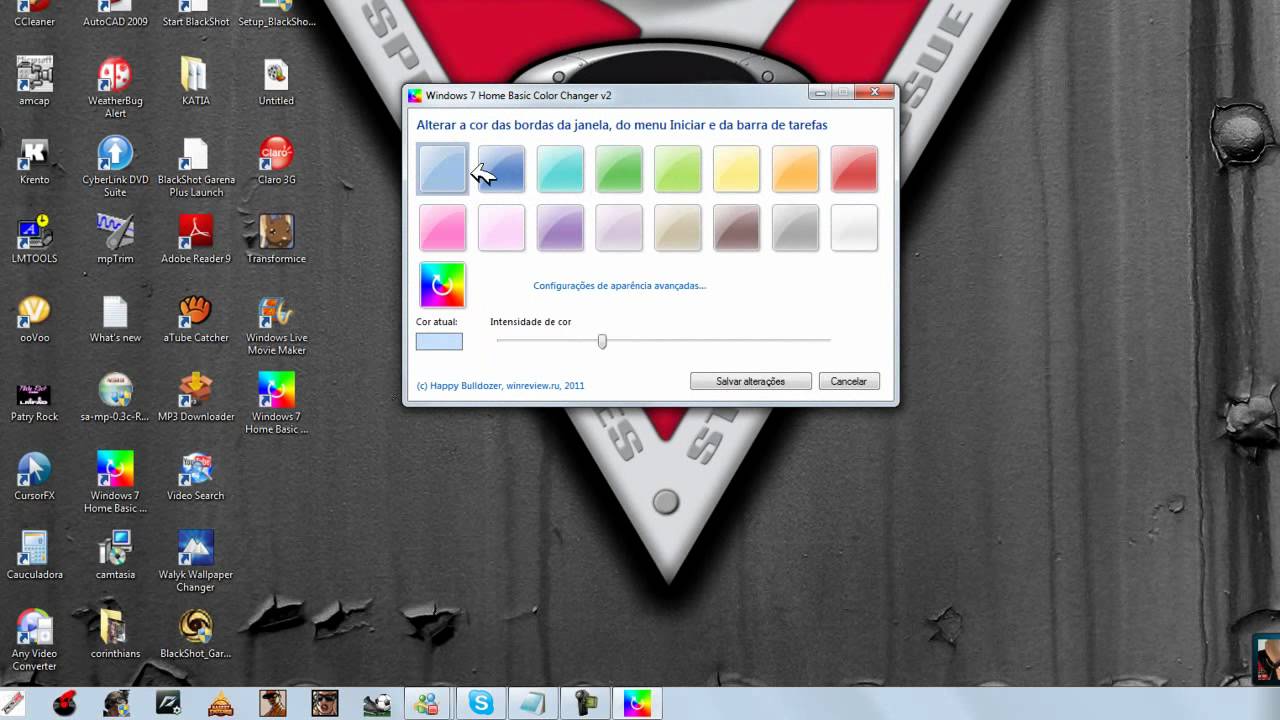Screen dimensions: 1280x720
Task: Select the Untitled file on desktop
Action: point(276,81)
